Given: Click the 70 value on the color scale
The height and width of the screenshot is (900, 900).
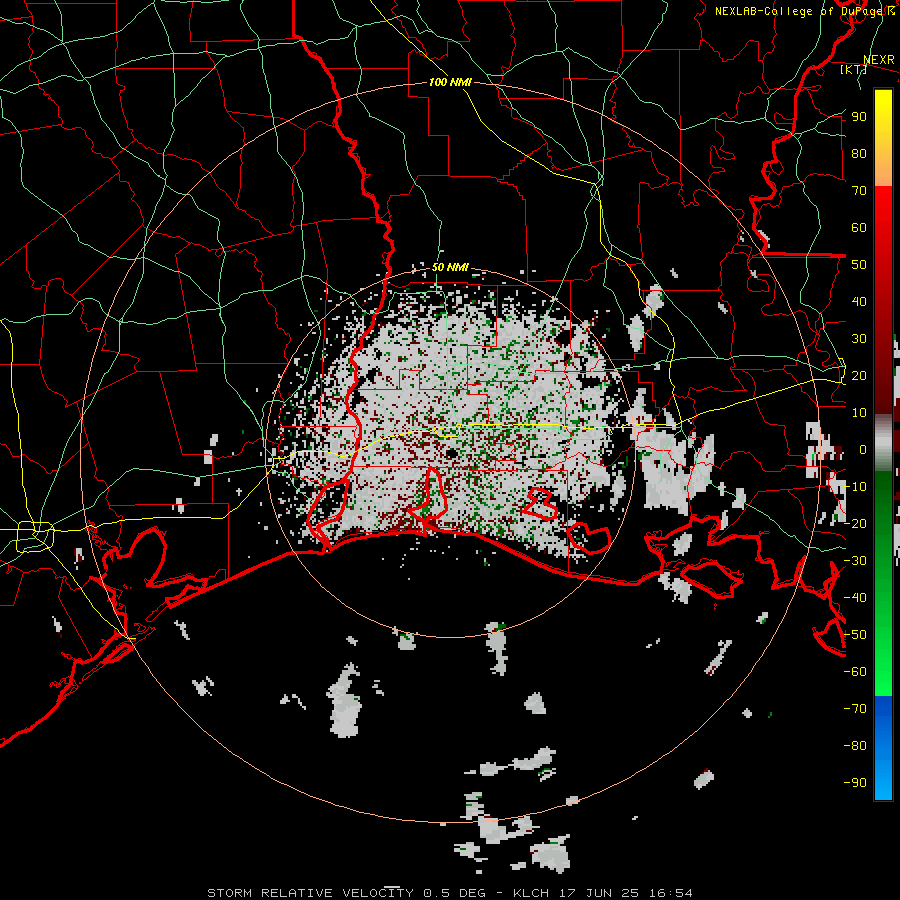Looking at the screenshot, I should click(x=859, y=191).
